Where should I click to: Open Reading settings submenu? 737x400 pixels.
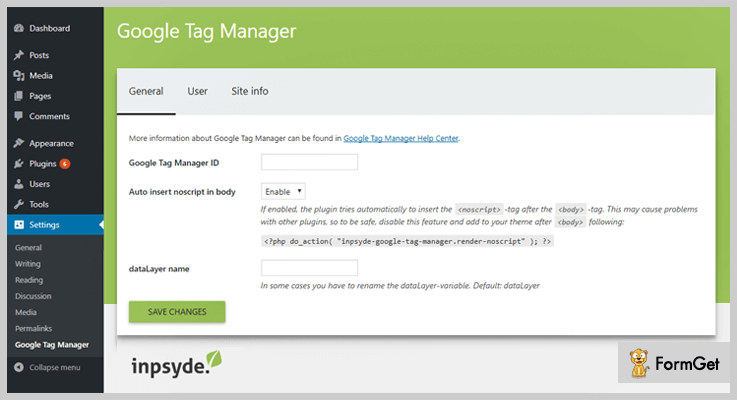[29, 280]
